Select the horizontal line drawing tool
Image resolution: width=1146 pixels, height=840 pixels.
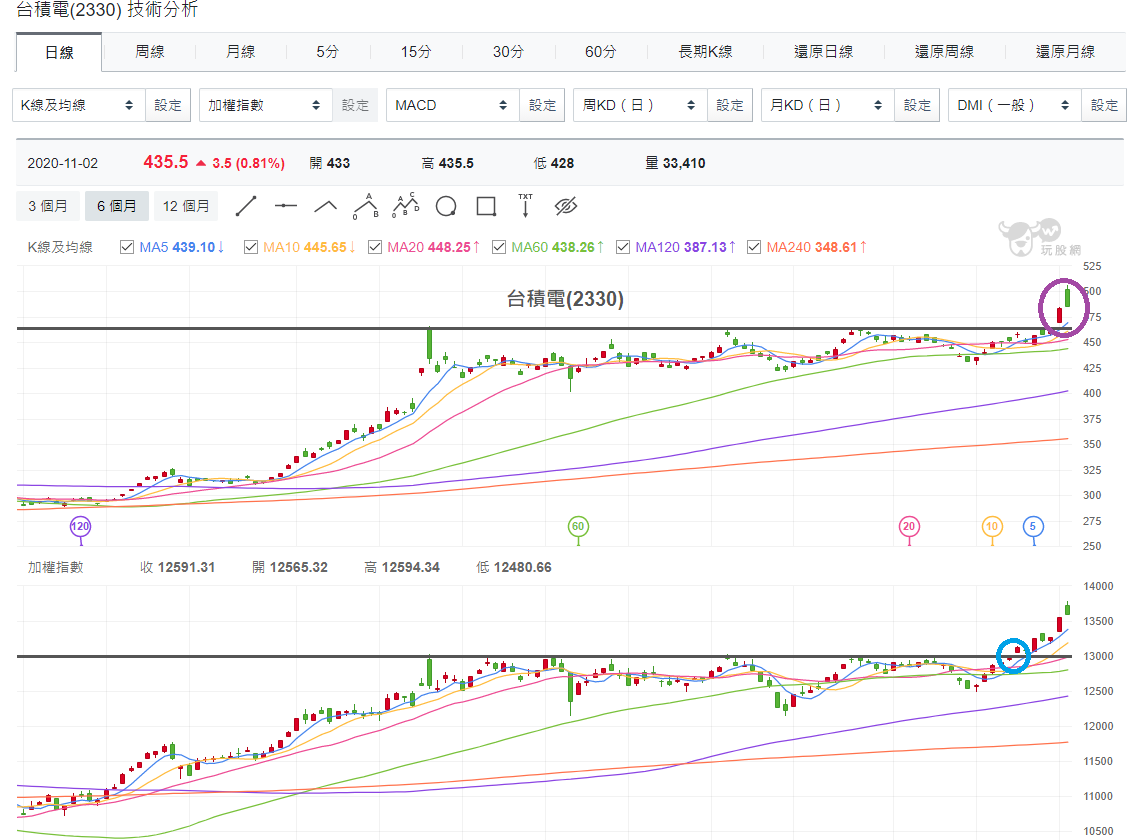(x=286, y=206)
